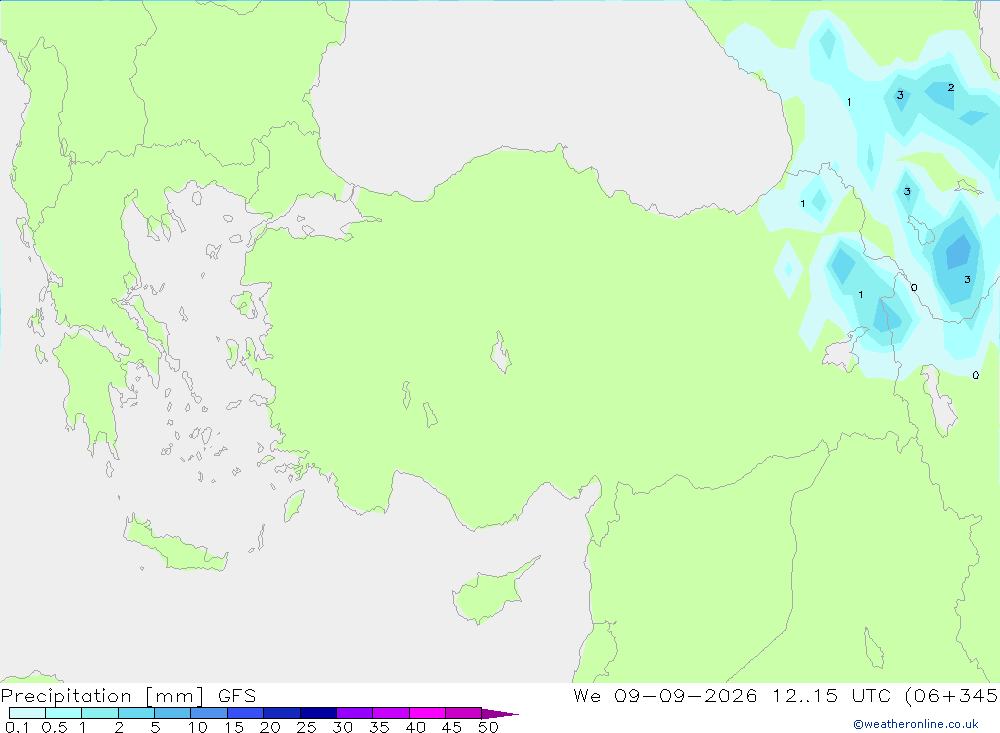Click the 0.1–0.5 mm lightest cyan legend swatch

(27, 713)
